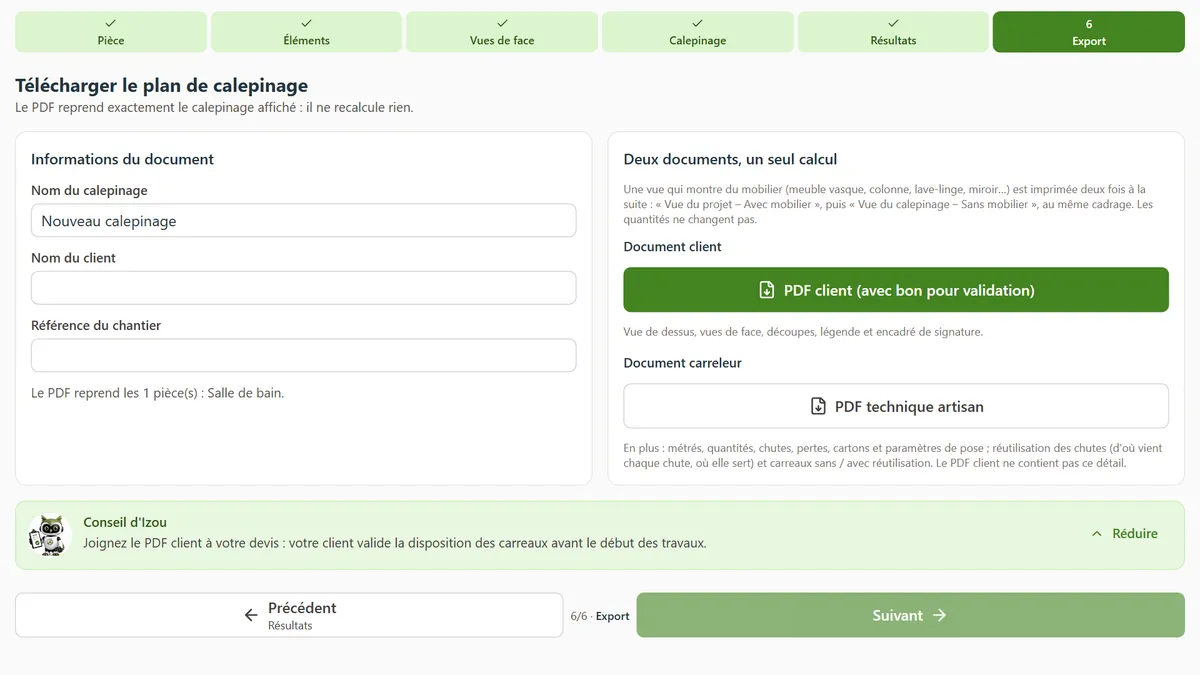This screenshot has height=675, width=1200.
Task: Click the Référence du chantier input
Action: 304,356
